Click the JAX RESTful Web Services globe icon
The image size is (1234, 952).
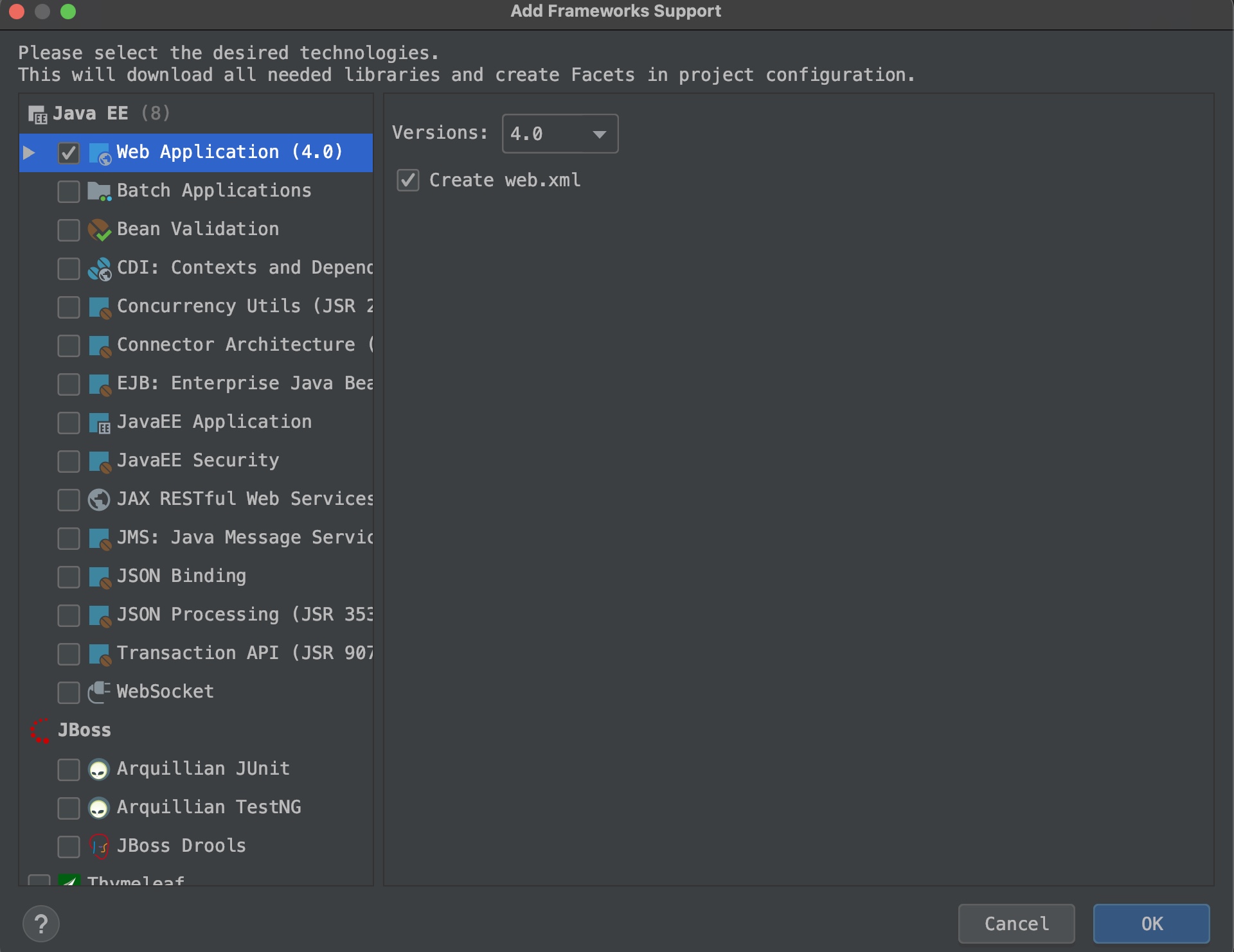(x=99, y=500)
